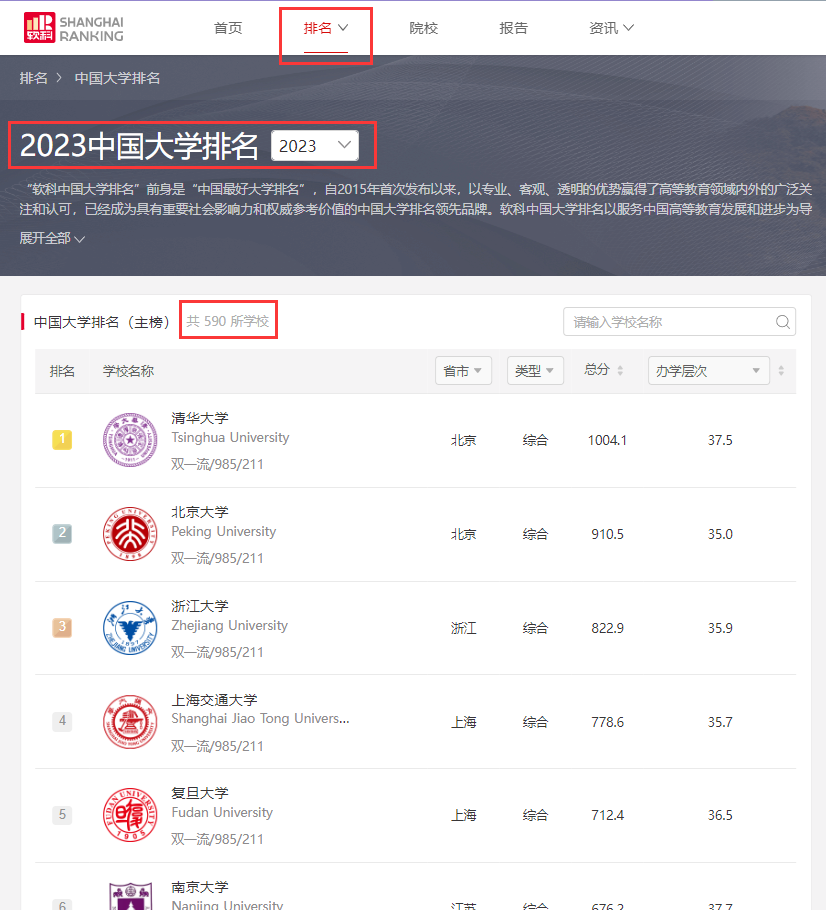826x910 pixels.
Task: Click the 2023中国大学排名 page title
Action: coord(139,146)
